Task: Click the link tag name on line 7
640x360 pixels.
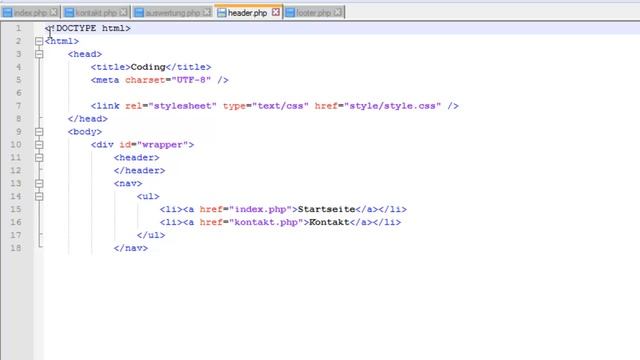Action: pyautogui.click(x=108, y=106)
